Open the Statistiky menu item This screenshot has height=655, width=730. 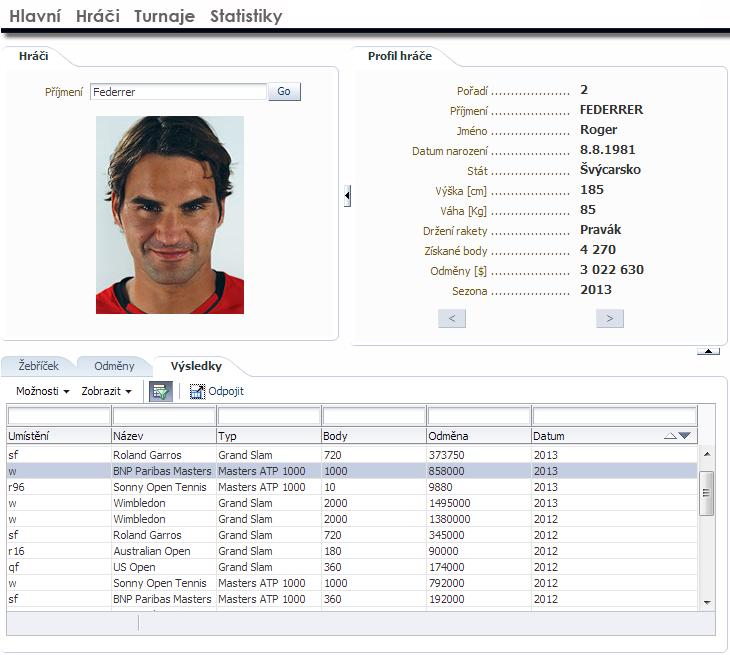pos(246,16)
